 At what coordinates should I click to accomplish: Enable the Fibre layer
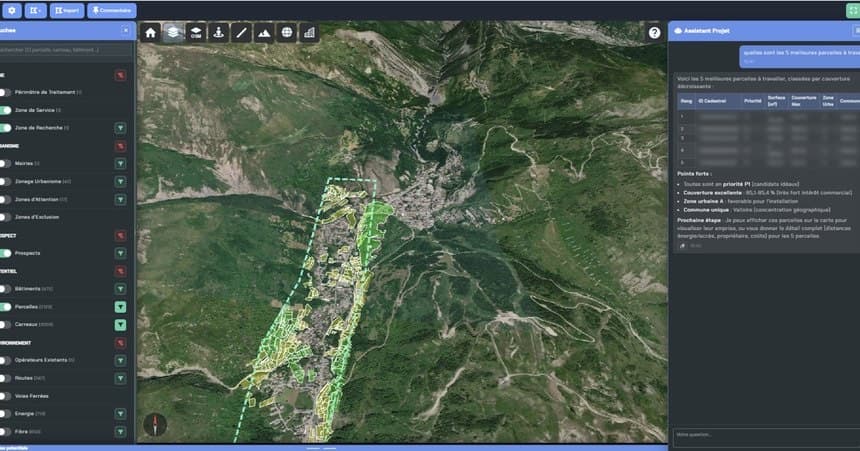pos(5,432)
